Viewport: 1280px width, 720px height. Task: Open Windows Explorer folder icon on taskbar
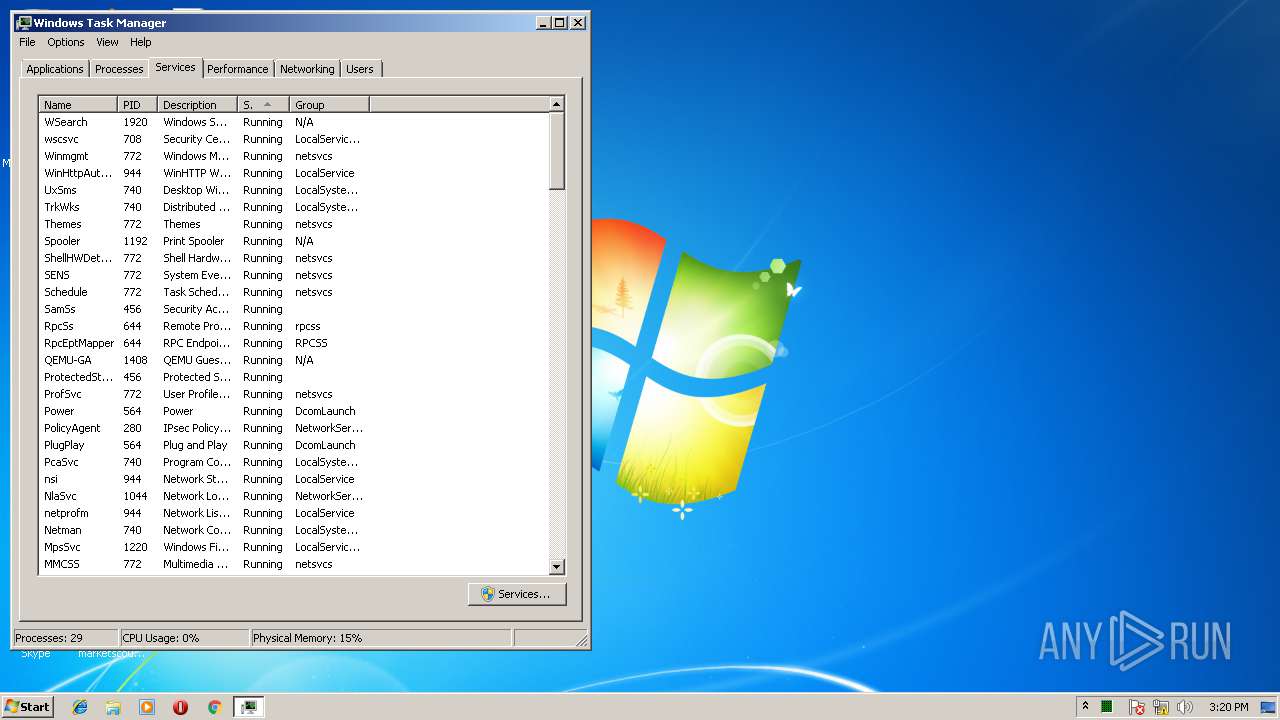(113, 707)
